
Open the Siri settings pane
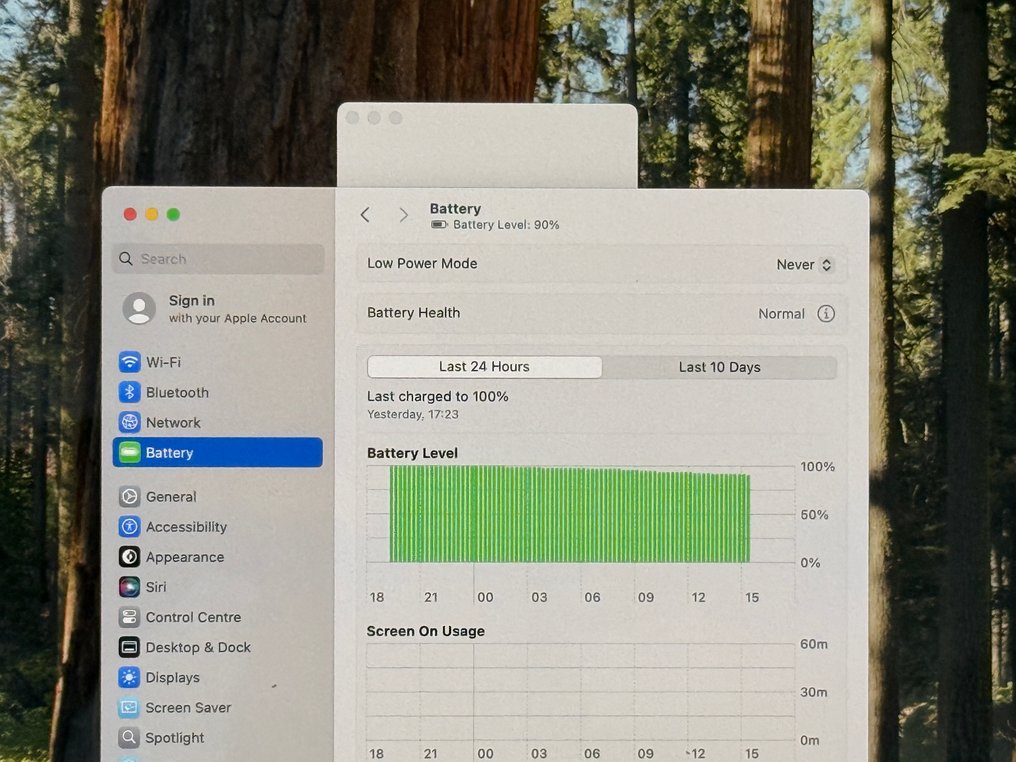pos(130,587)
